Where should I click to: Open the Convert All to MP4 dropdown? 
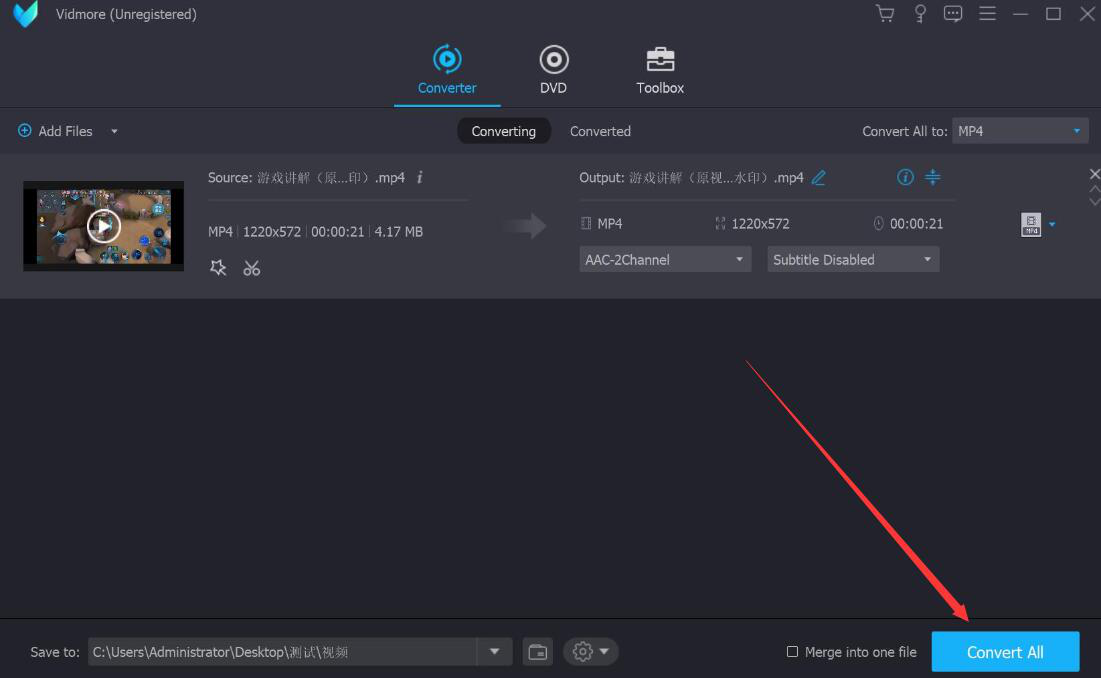tap(1020, 131)
